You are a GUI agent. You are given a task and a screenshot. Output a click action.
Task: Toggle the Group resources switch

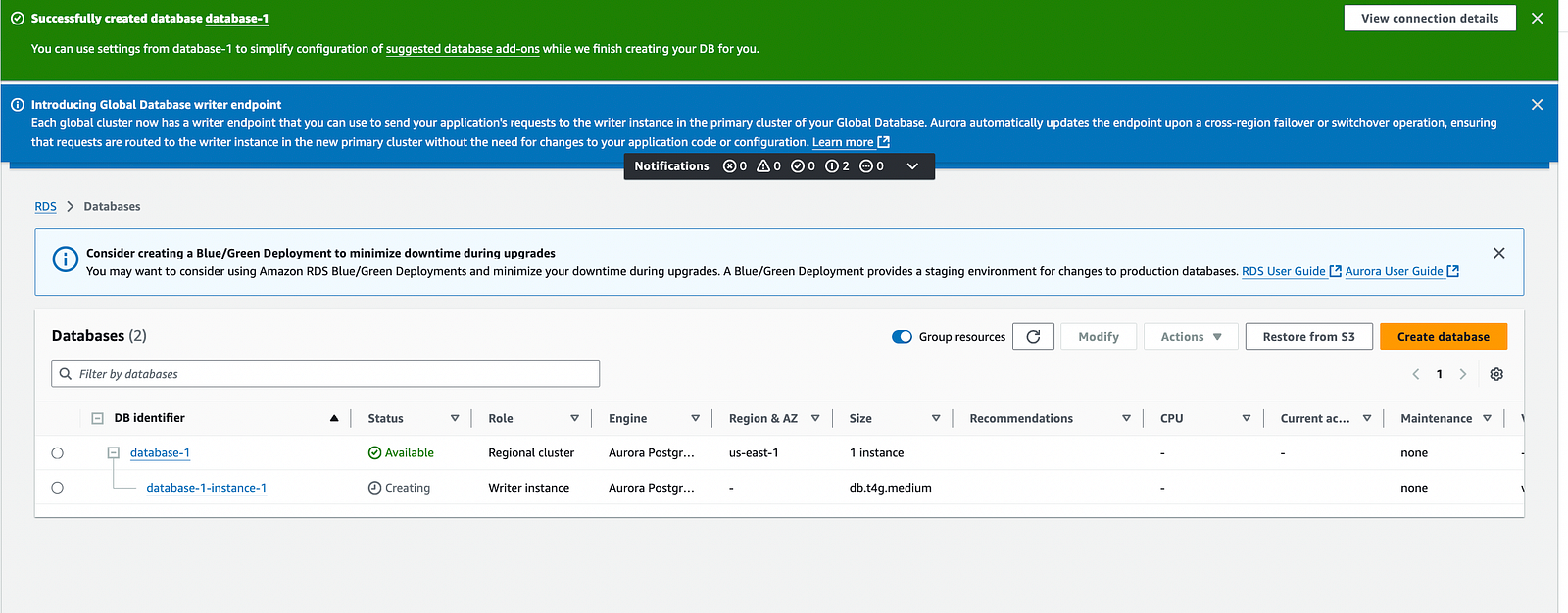coord(902,337)
